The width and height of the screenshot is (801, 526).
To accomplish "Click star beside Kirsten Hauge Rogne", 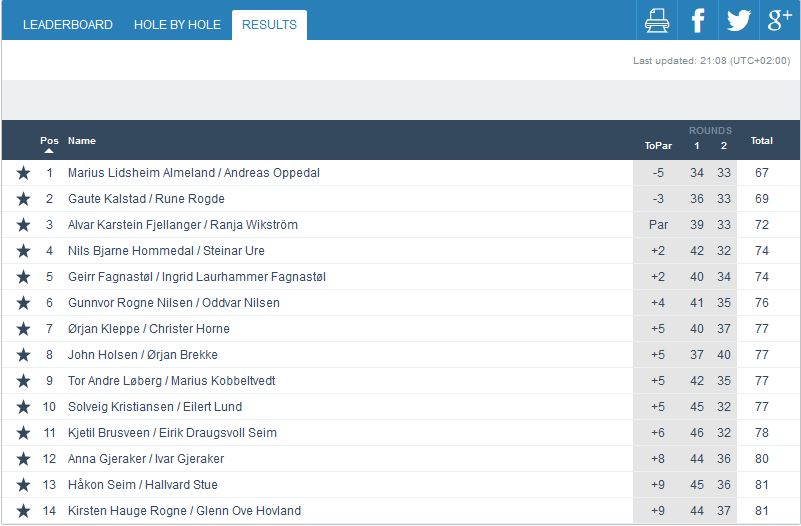I will [x=23, y=511].
